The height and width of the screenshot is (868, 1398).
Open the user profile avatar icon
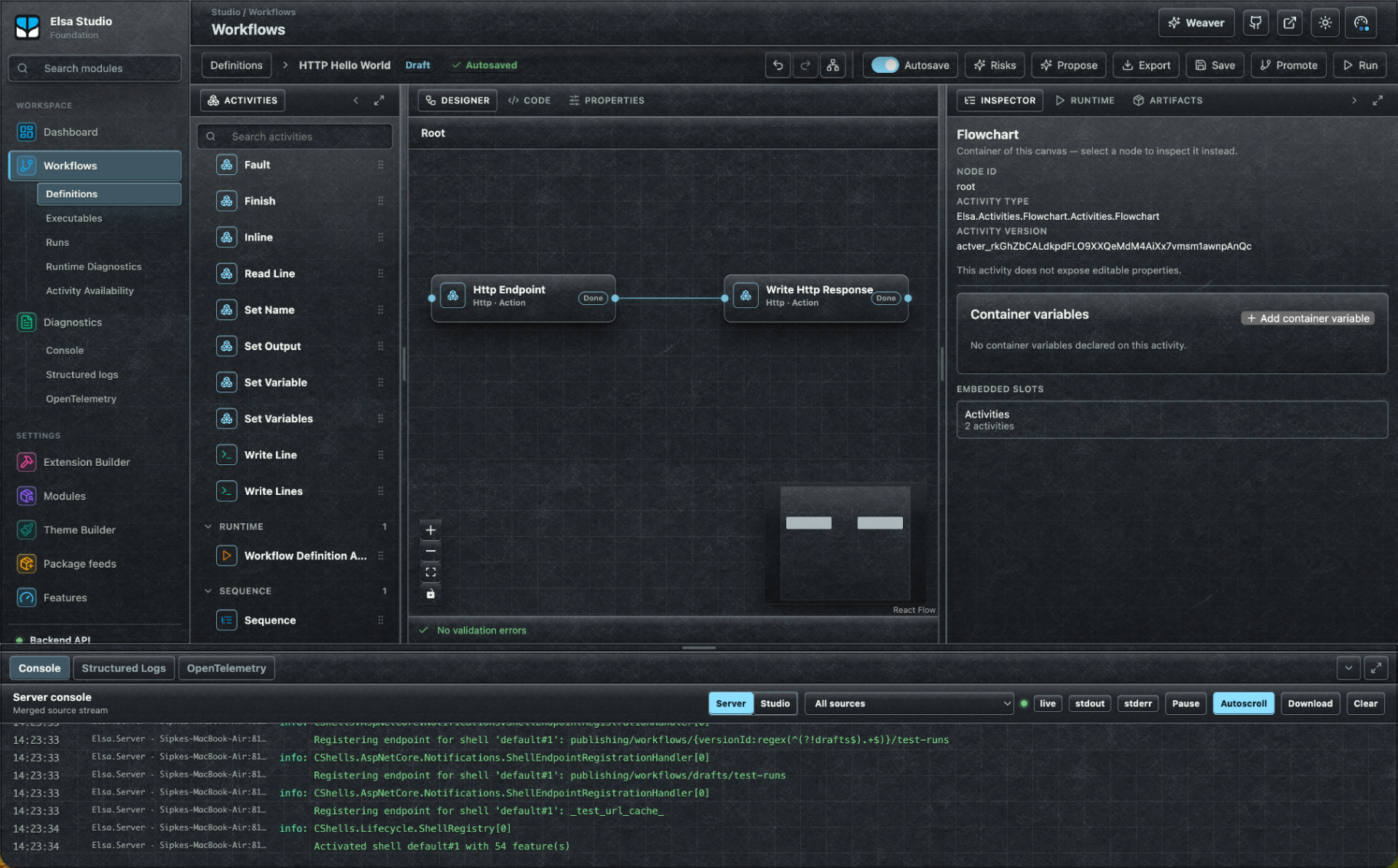(x=1361, y=23)
